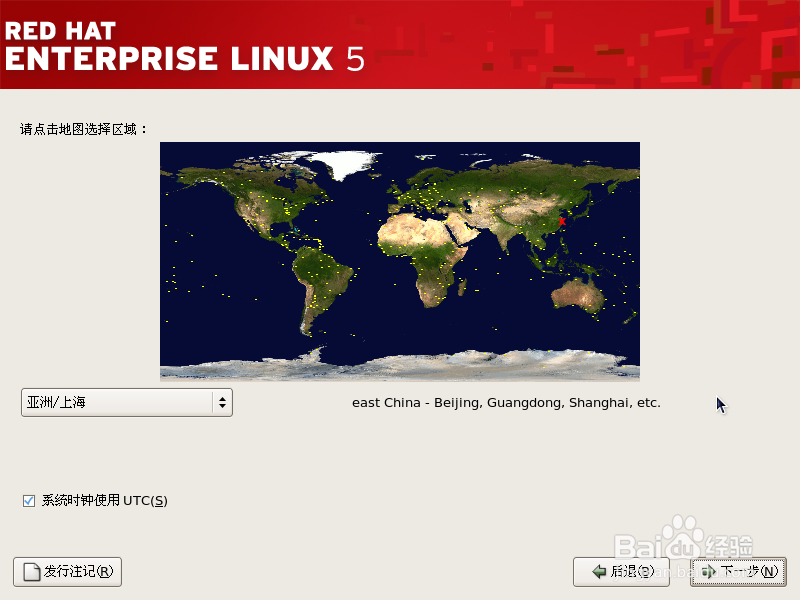
Task: Click the east China region description text
Action: (505, 402)
